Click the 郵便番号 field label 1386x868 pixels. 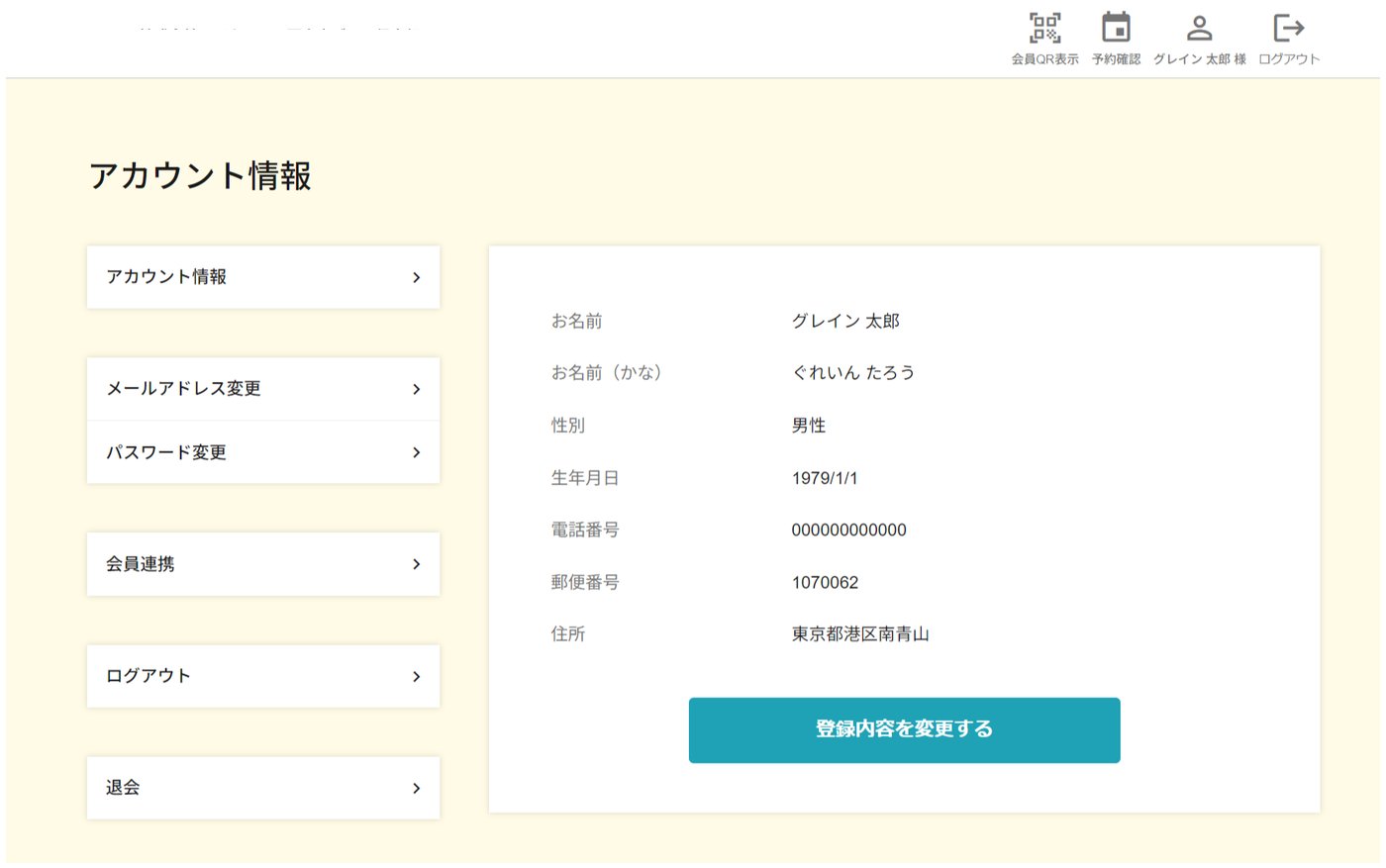click(x=585, y=583)
